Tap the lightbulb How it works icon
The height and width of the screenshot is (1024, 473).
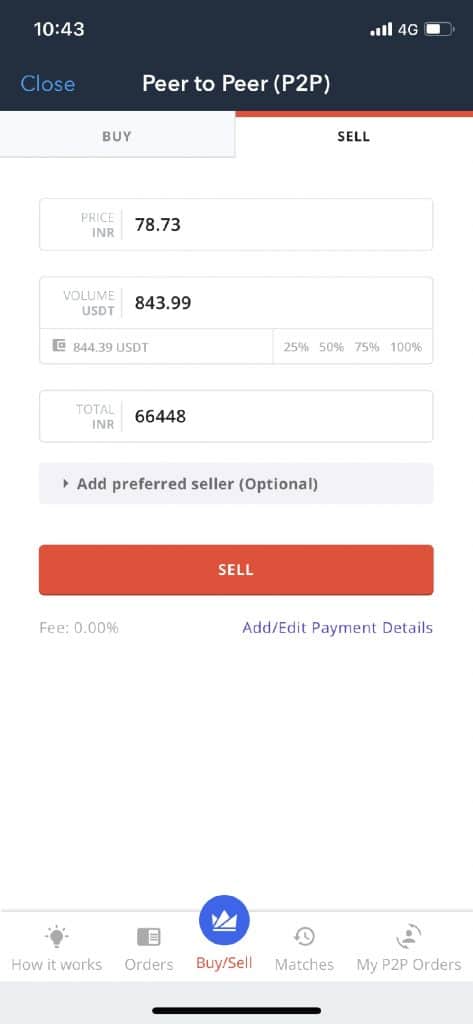[57, 937]
